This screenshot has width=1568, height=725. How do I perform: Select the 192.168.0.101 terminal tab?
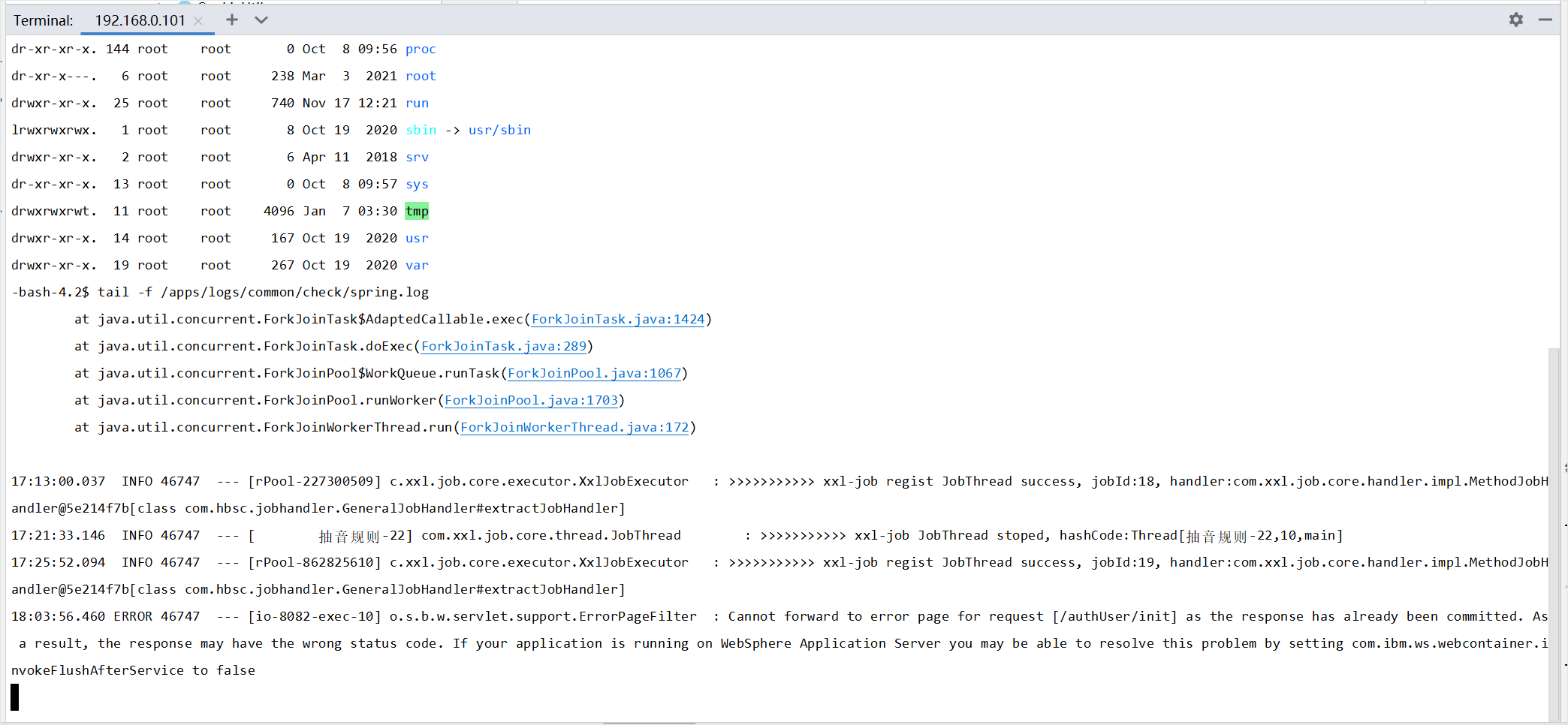pyautogui.click(x=140, y=21)
